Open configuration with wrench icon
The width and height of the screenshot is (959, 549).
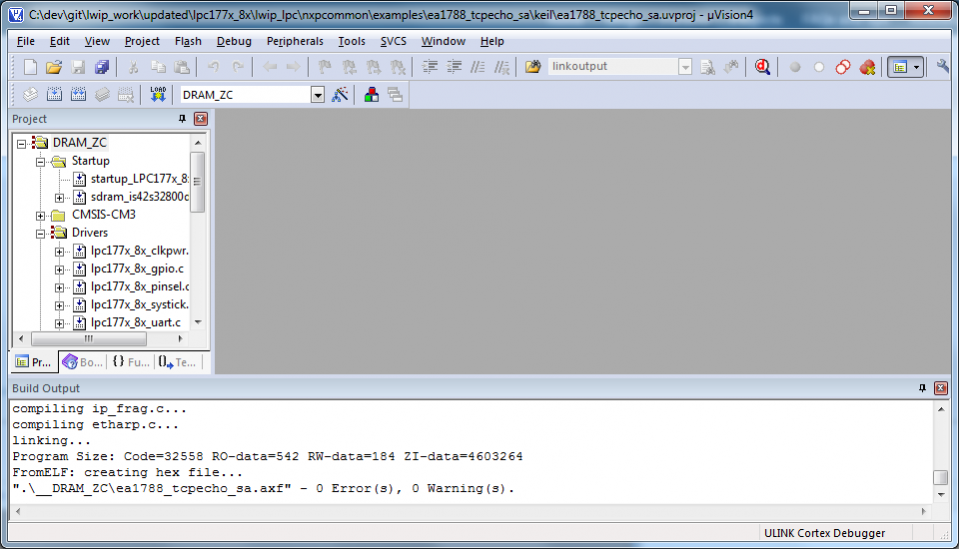(942, 67)
